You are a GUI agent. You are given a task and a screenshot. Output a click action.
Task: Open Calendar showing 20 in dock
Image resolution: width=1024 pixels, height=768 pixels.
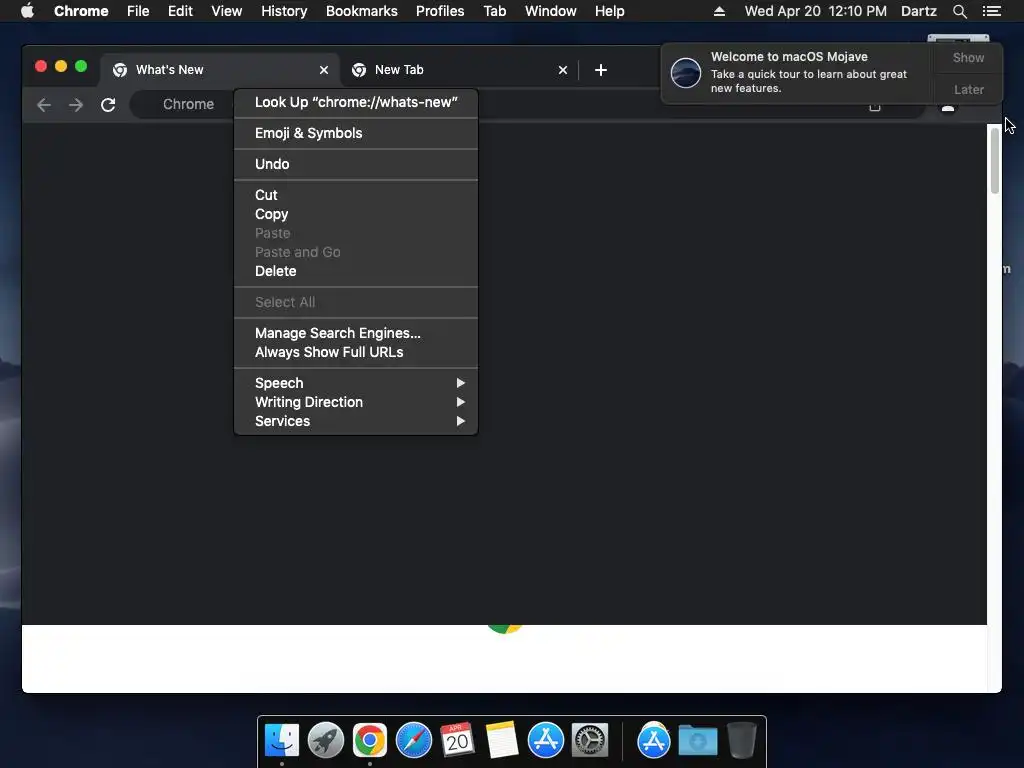(458, 740)
